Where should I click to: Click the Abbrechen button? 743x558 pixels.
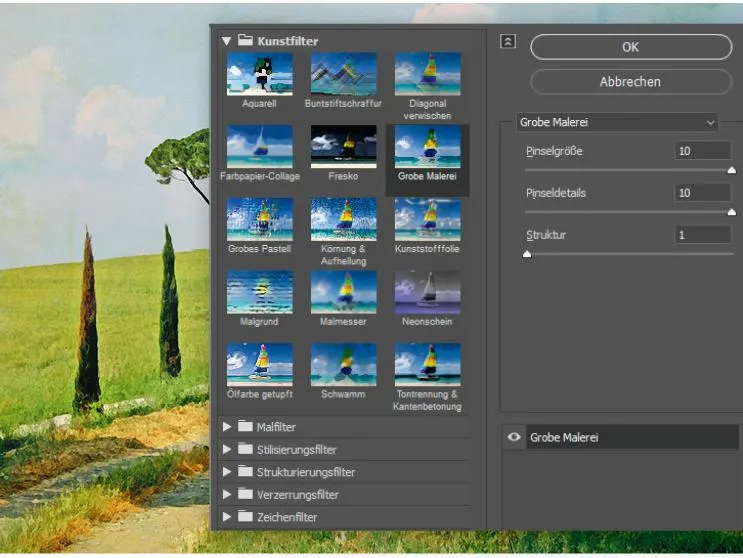click(x=631, y=81)
